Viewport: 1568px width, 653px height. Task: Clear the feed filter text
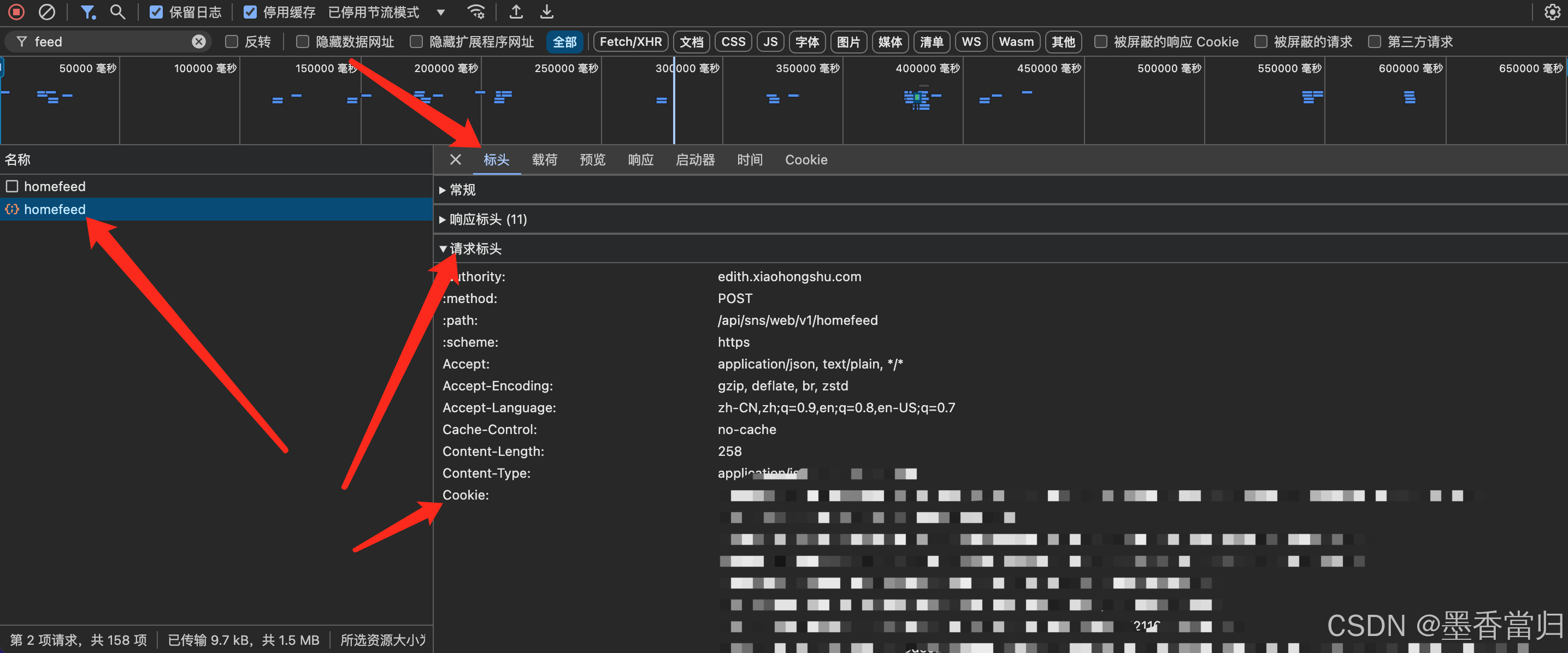198,41
